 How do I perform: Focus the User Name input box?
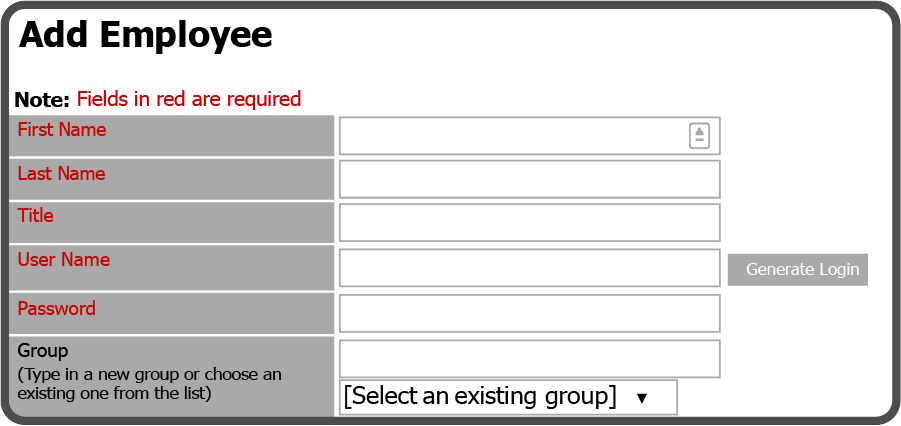pos(529,268)
